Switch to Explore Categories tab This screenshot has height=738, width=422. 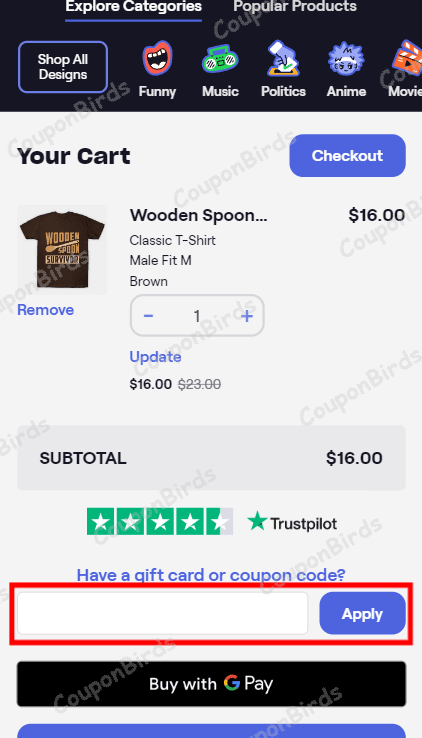[134, 7]
